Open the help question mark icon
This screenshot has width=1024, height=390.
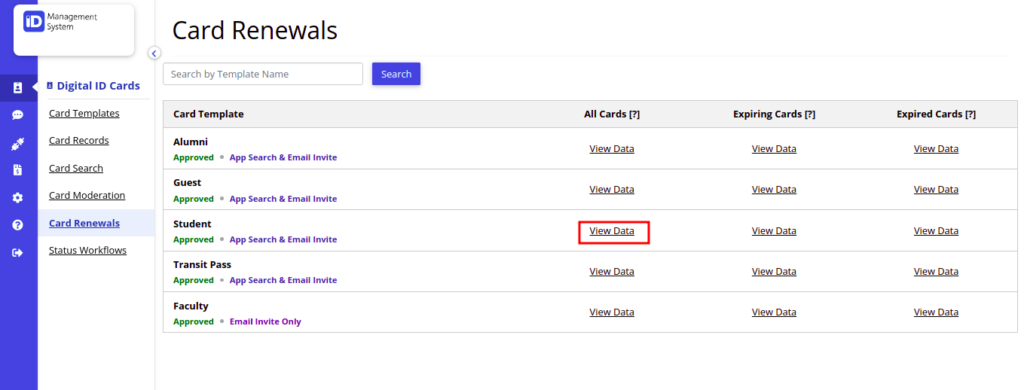18,225
